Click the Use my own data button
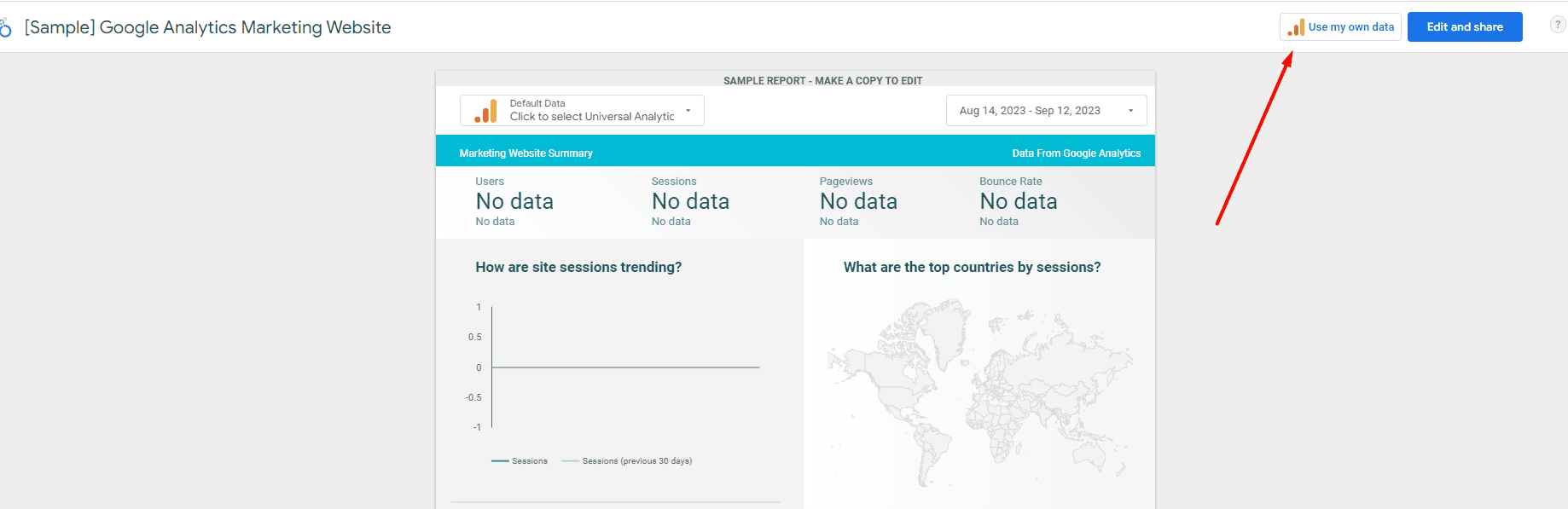Screen dimensions: 1568x509 pos(1340,27)
